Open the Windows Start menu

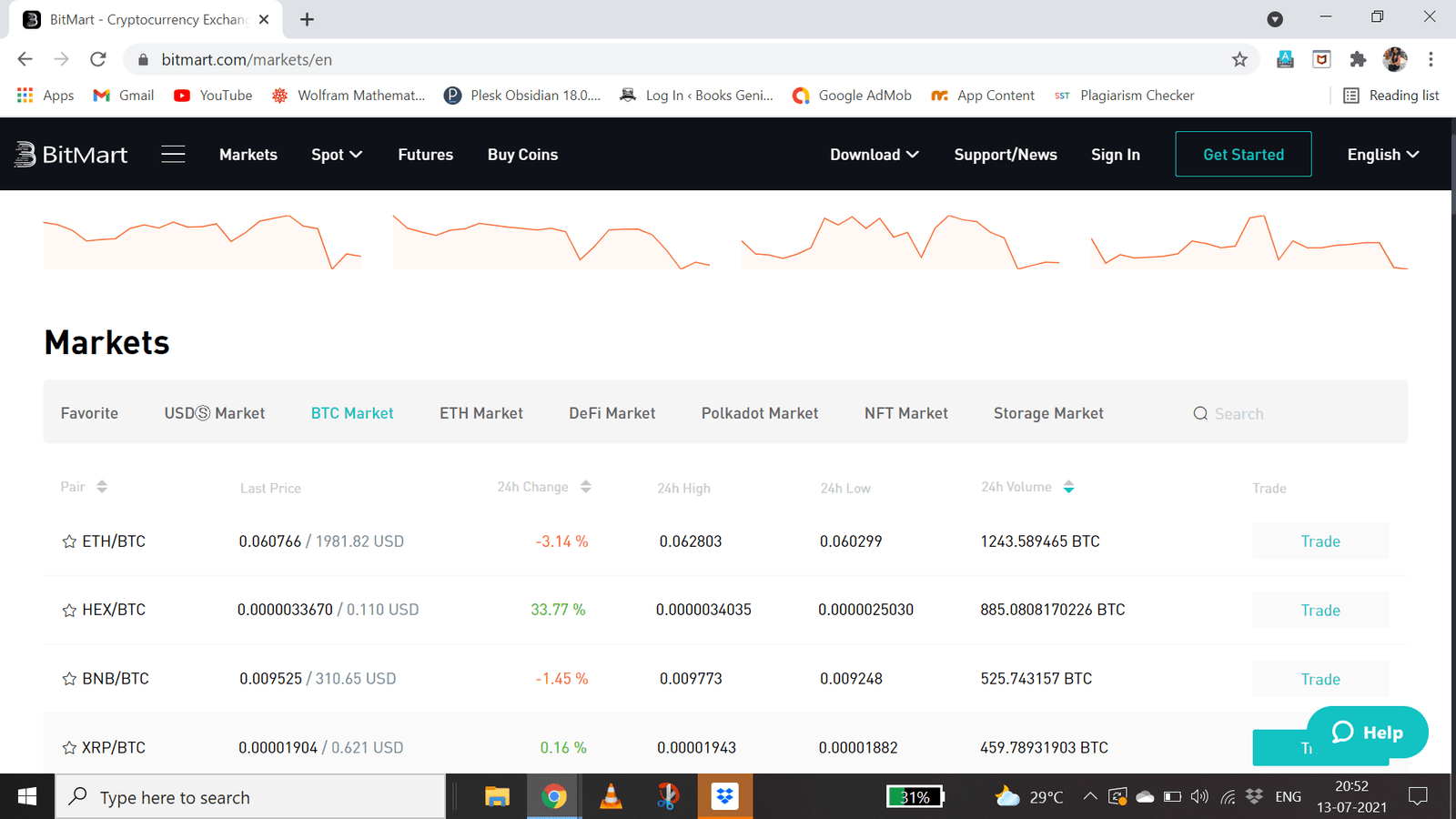pyautogui.click(x=27, y=797)
